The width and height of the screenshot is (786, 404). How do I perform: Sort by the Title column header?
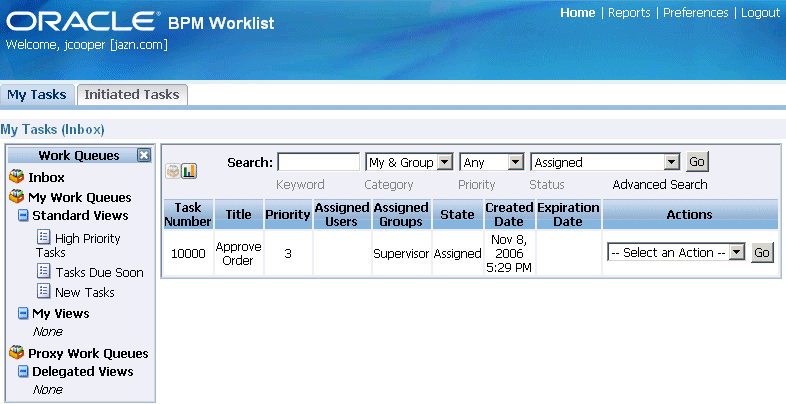(x=238, y=215)
